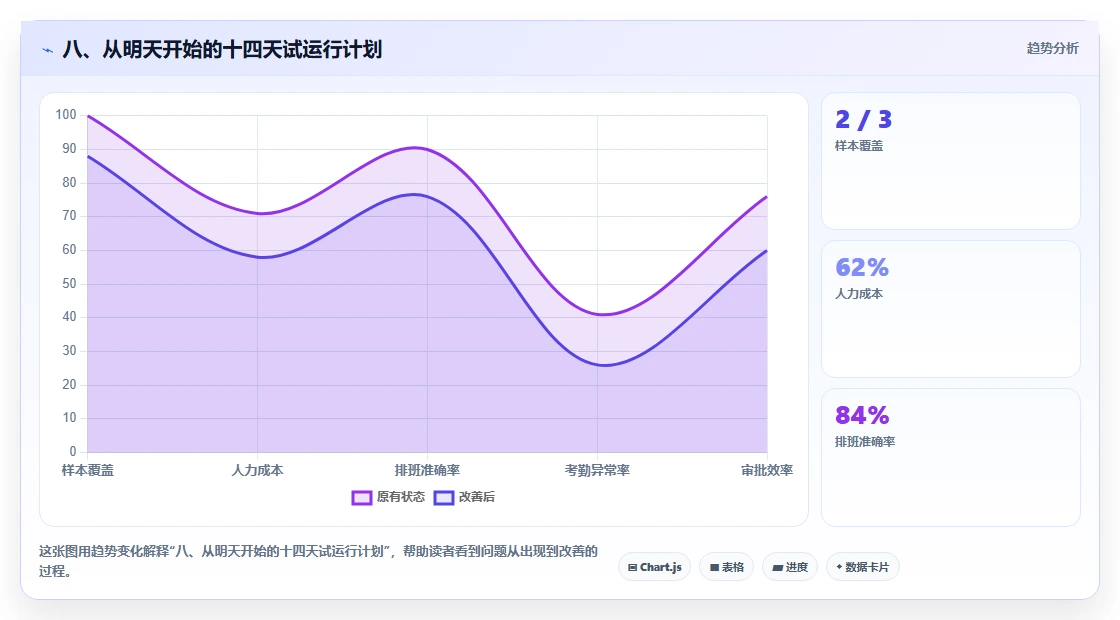Click the small icon inside the 表格 pill
The image size is (1120, 620).
coord(714,568)
